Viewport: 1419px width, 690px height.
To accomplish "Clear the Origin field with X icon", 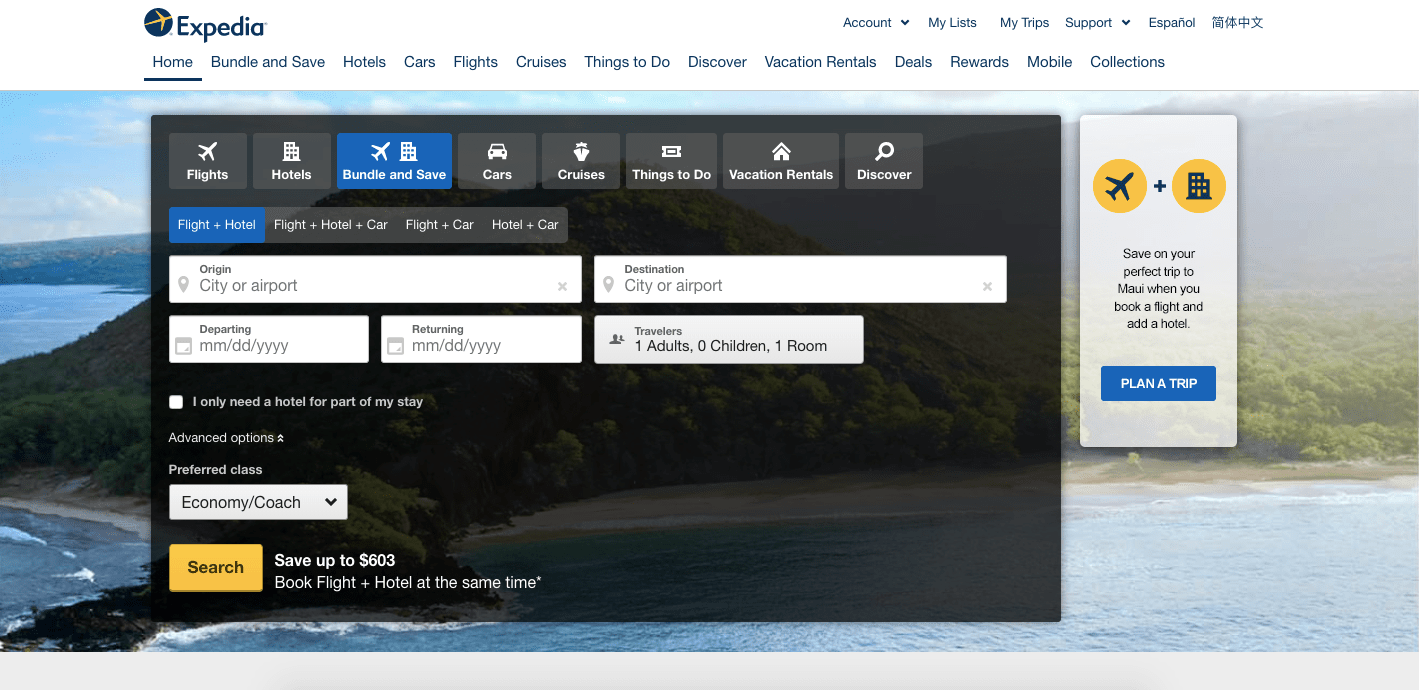I will click(562, 287).
